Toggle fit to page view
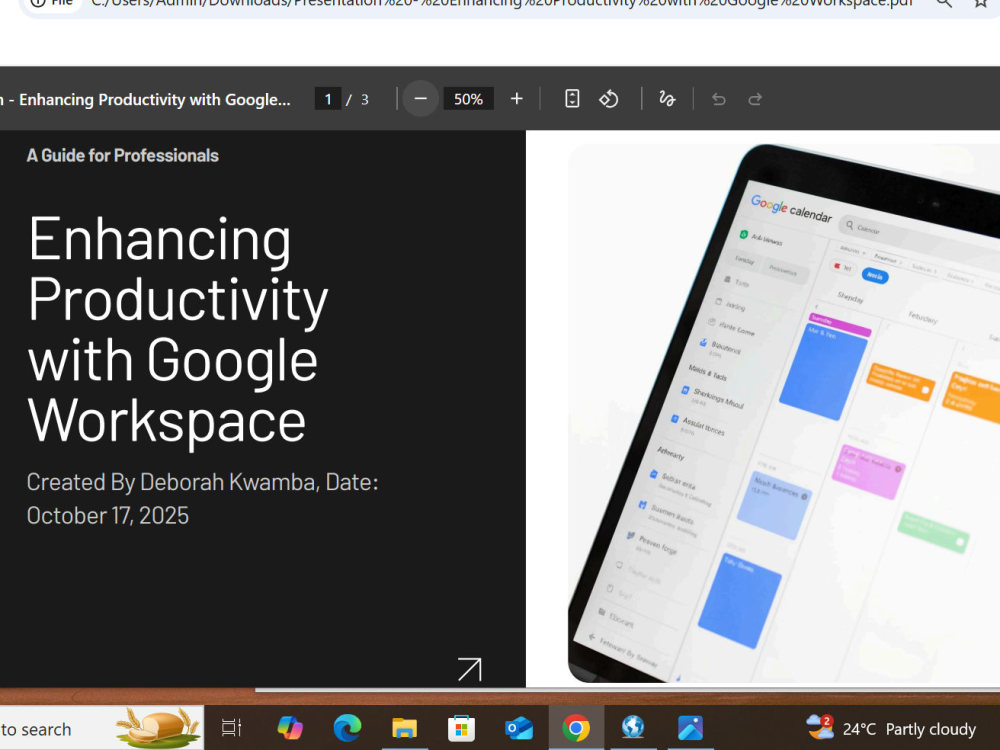This screenshot has height=750, width=1000. click(x=572, y=99)
